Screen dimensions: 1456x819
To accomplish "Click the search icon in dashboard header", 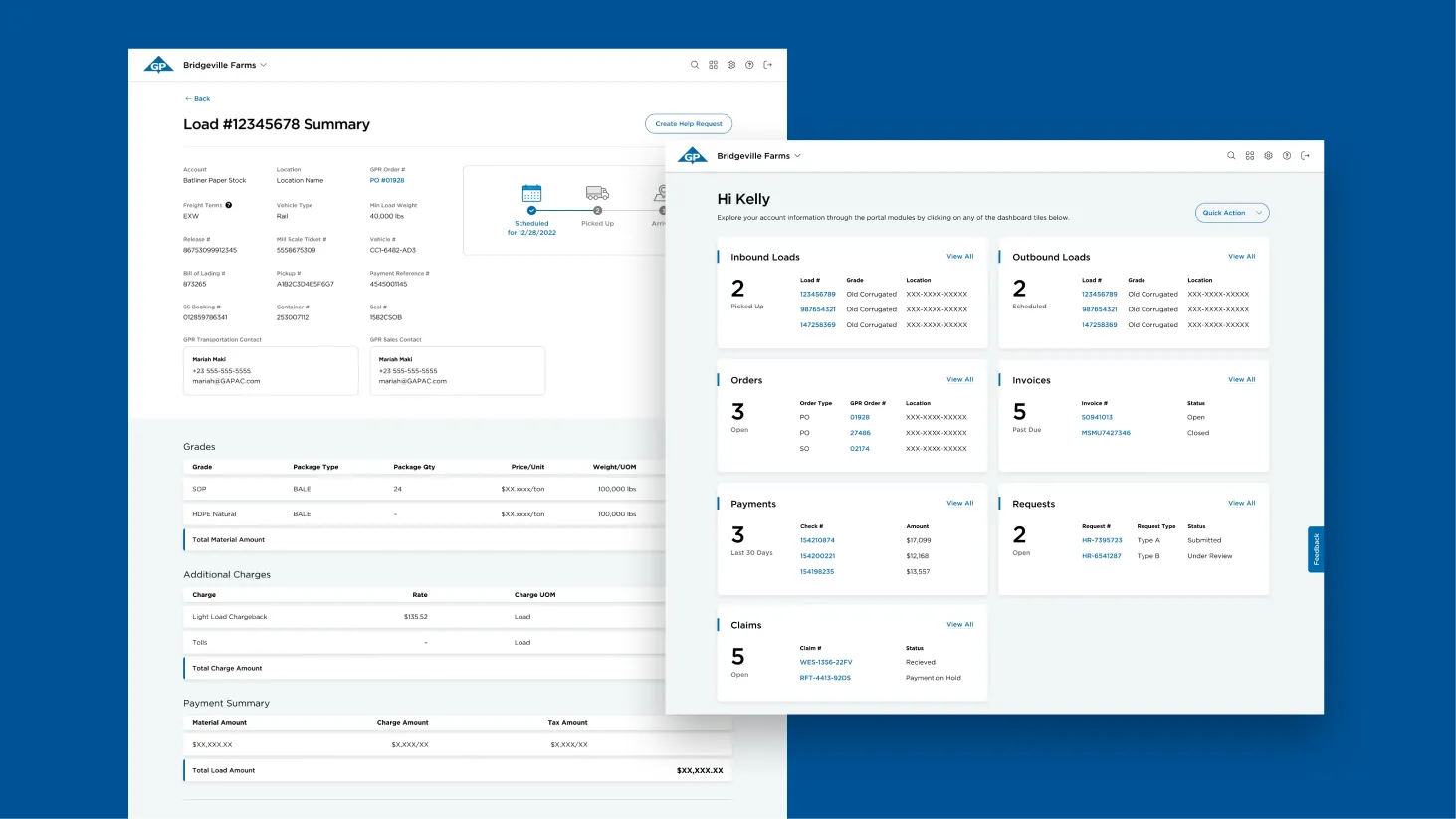I will click(1231, 156).
